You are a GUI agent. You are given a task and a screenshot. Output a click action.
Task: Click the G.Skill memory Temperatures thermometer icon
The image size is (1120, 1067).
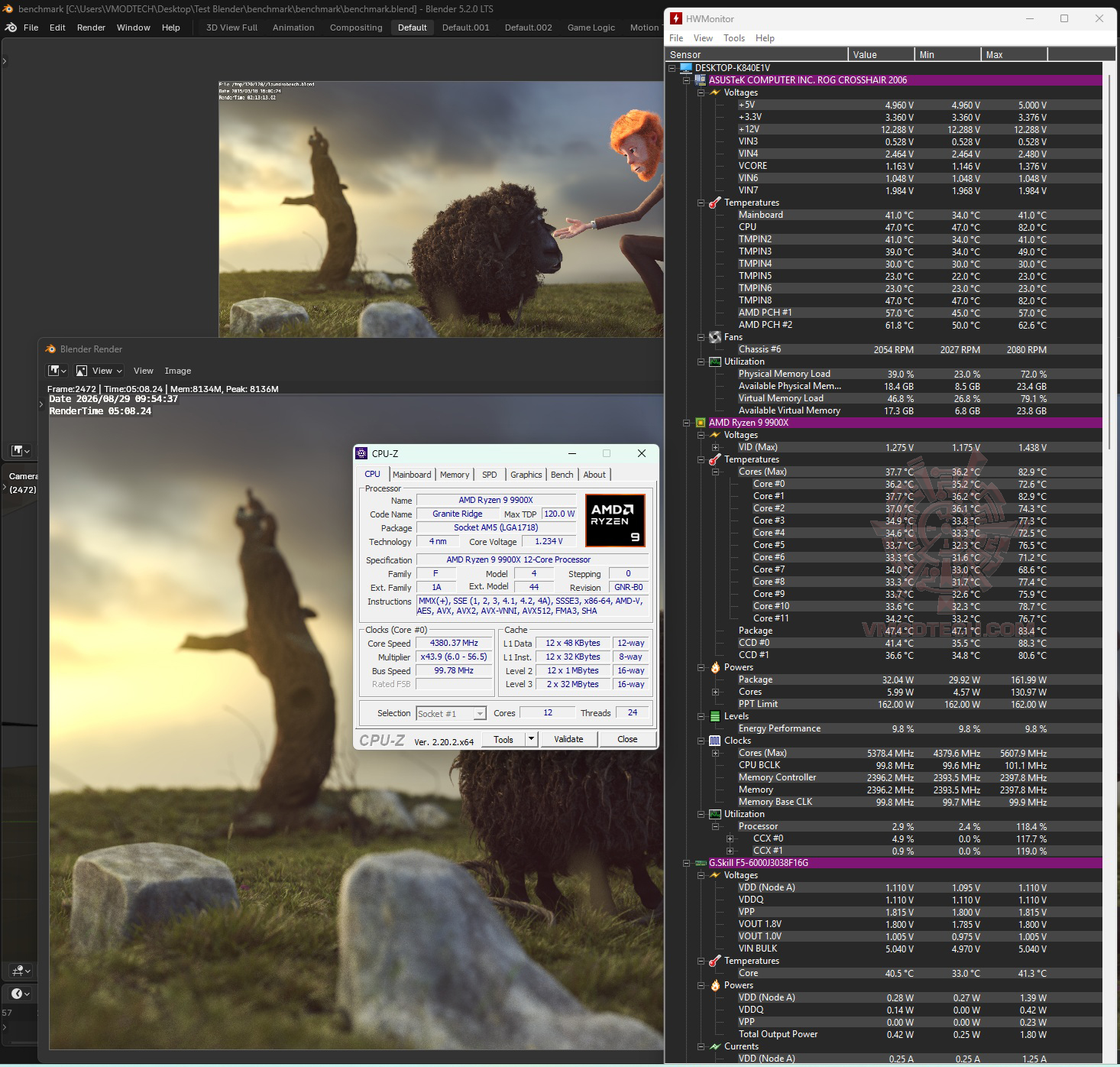(x=715, y=961)
